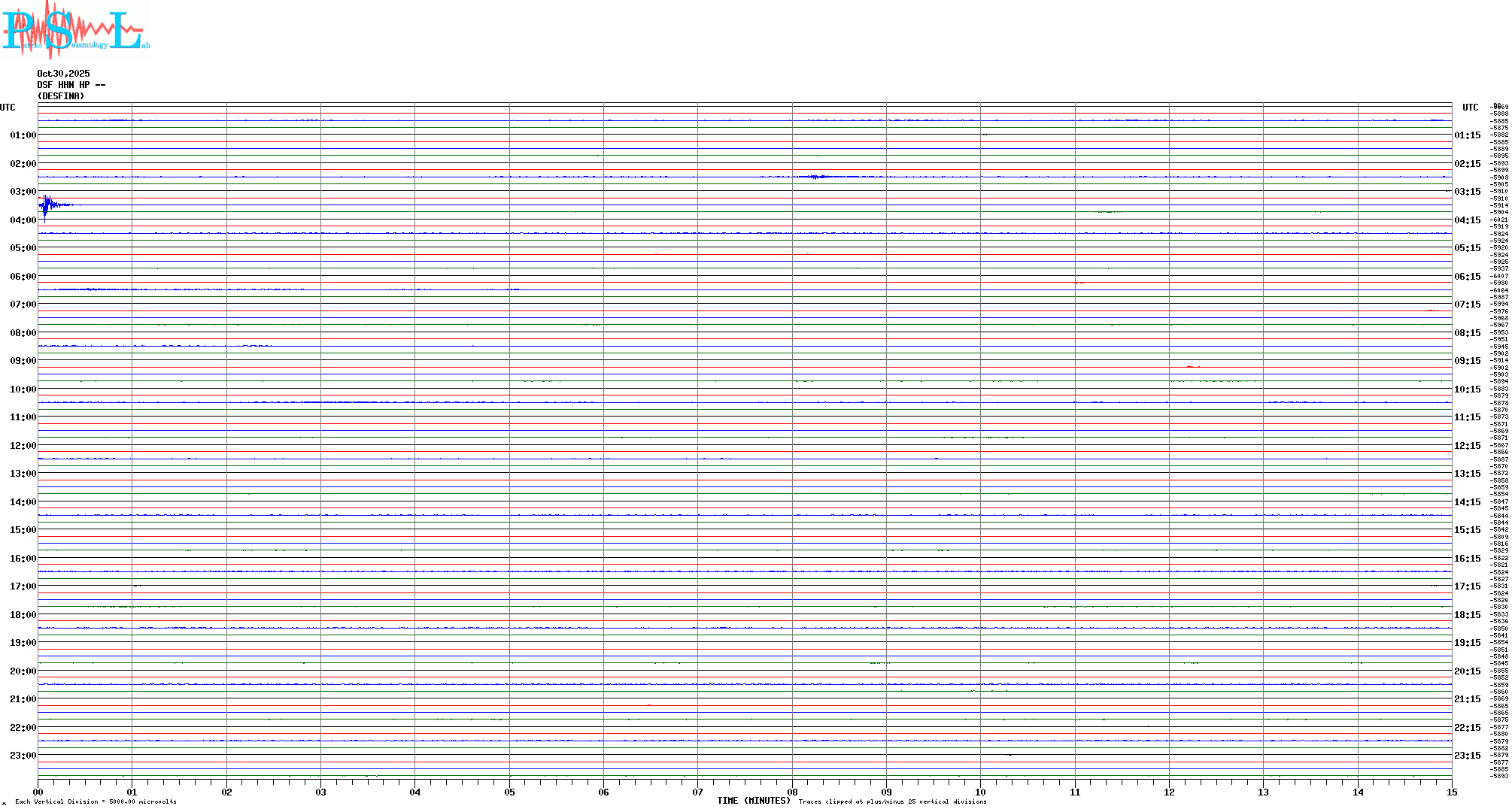Click the 06:15 time label on right
1512x812 pixels.
[1467, 277]
